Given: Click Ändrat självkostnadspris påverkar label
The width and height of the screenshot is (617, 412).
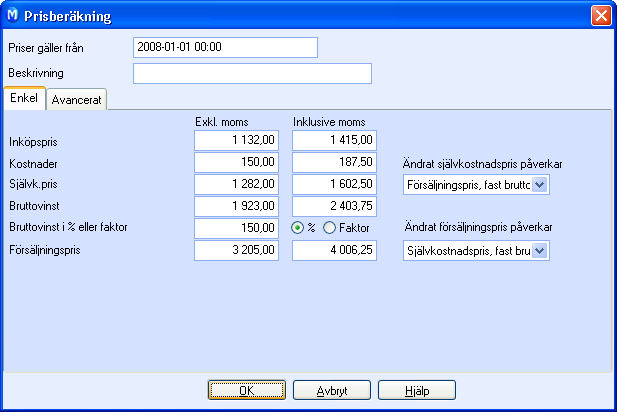Looking at the screenshot, I should [x=482, y=164].
